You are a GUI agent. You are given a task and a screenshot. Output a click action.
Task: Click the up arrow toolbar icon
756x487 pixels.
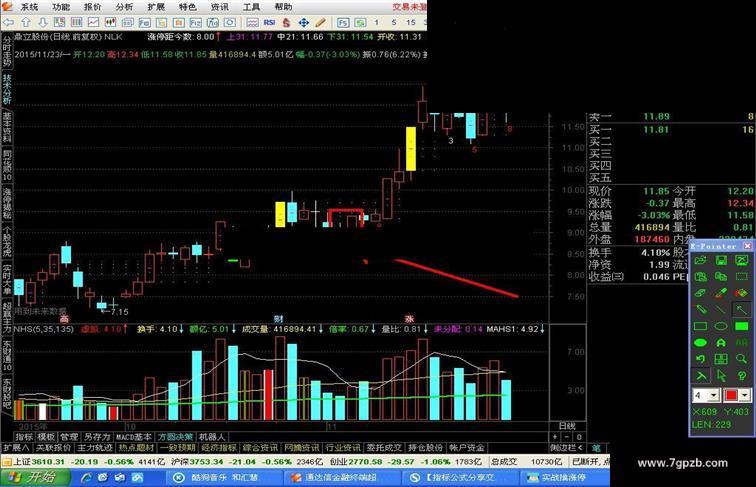pos(26,22)
